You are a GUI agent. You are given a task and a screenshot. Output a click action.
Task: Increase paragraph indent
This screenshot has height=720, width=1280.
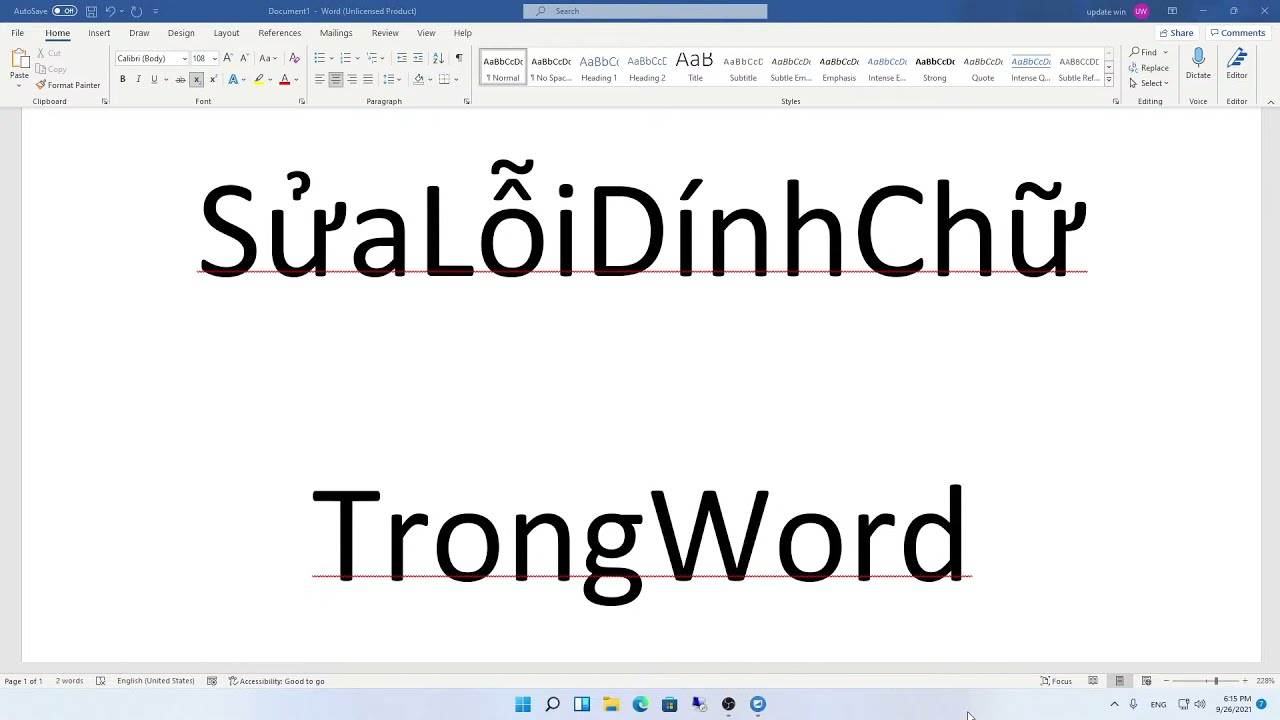coord(418,58)
